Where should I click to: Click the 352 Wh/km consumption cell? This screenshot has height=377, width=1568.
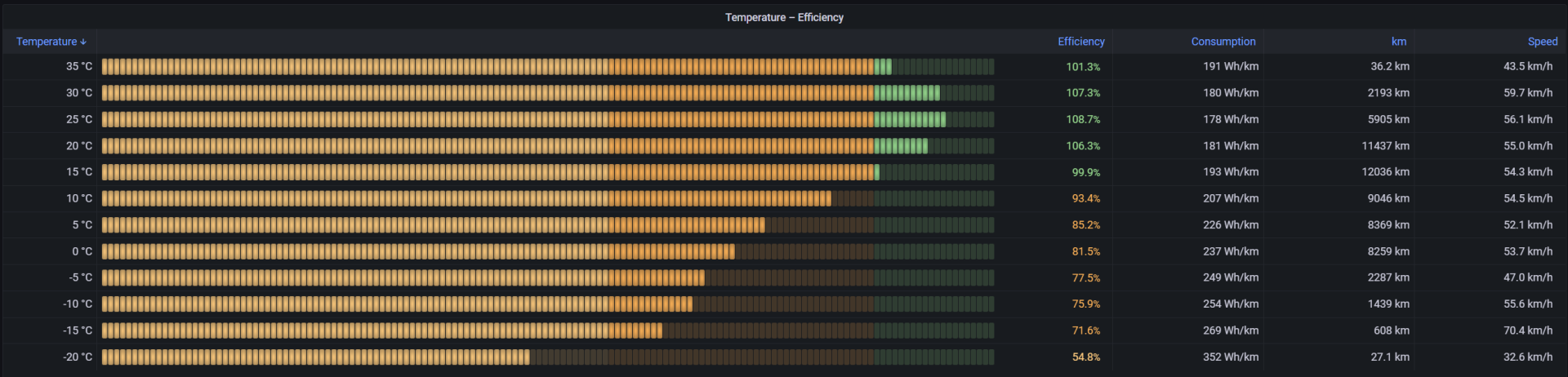point(1230,357)
